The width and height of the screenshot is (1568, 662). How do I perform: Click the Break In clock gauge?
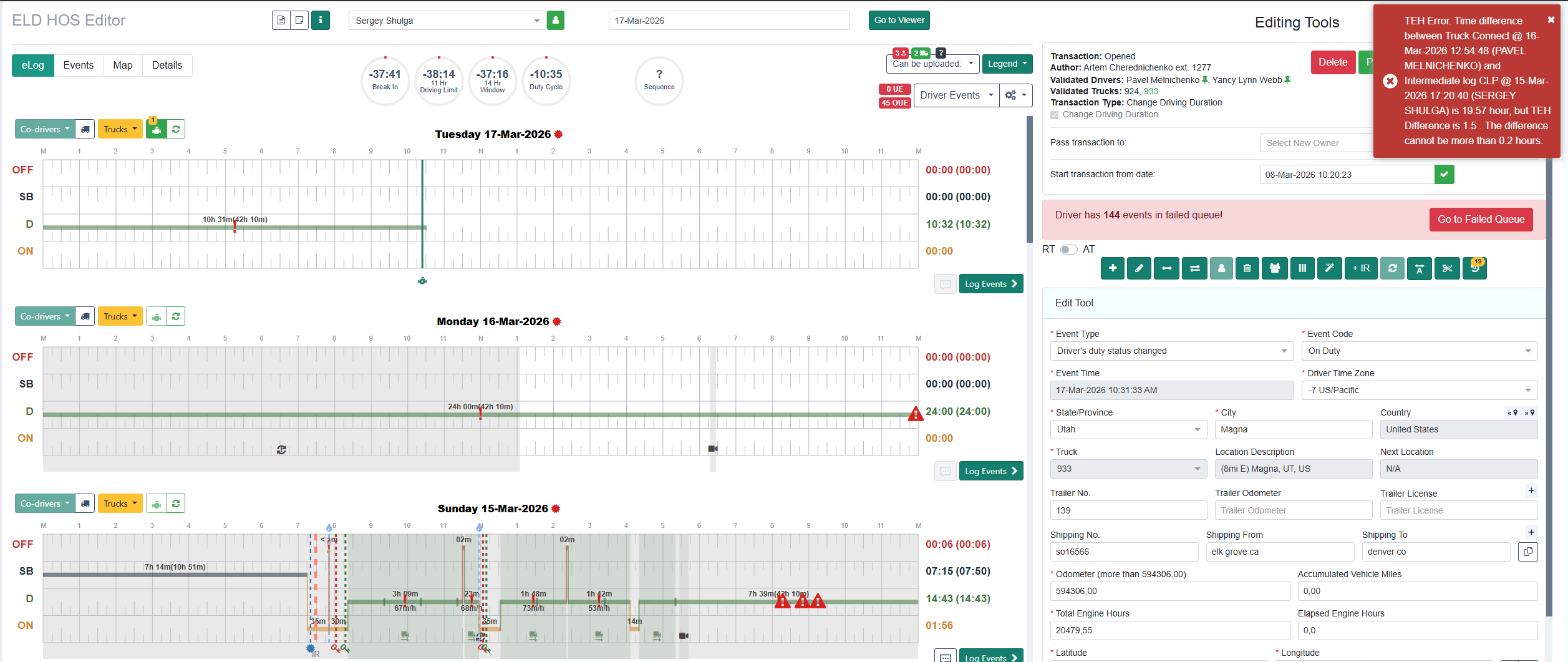coord(385,81)
